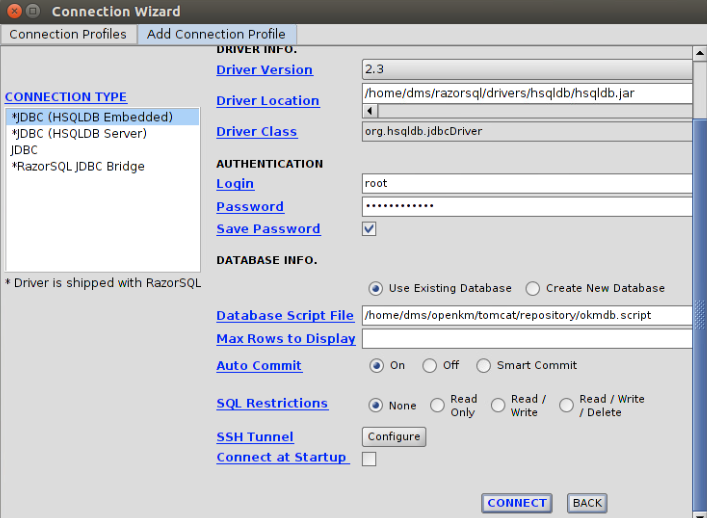Uncheck the Save Password checkbox

click(369, 229)
